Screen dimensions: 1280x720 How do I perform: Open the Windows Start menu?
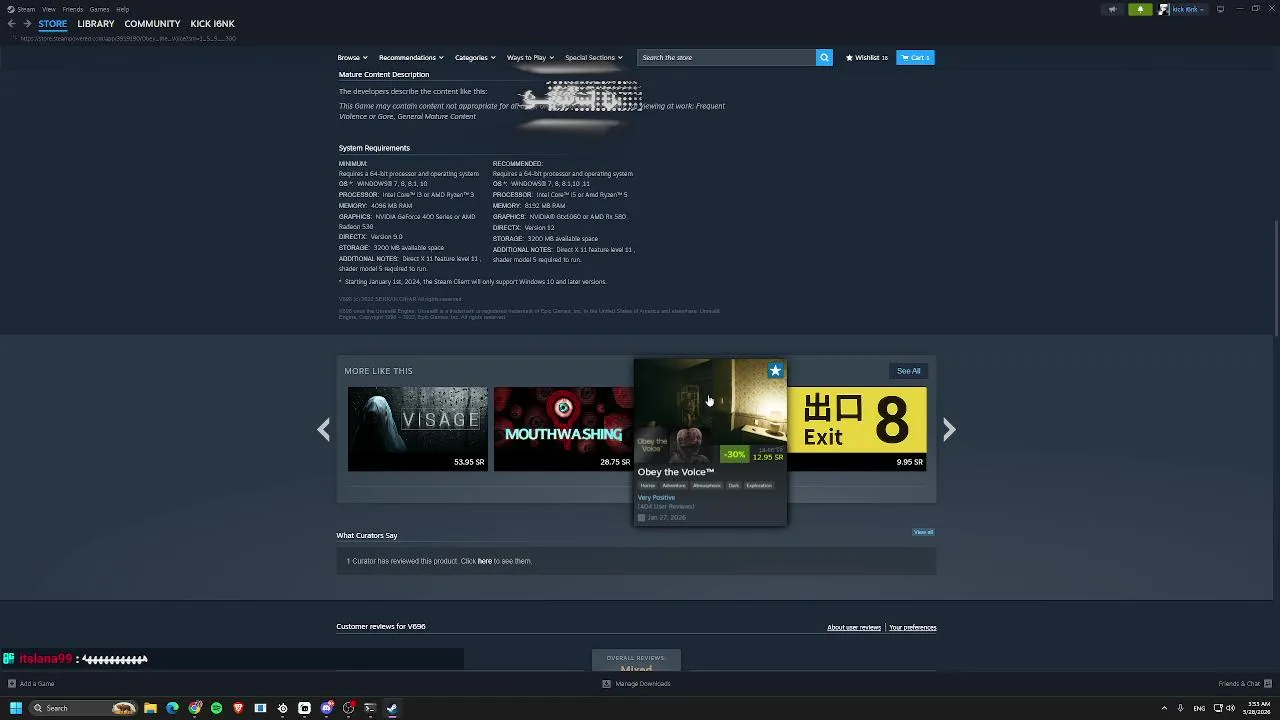click(15, 708)
